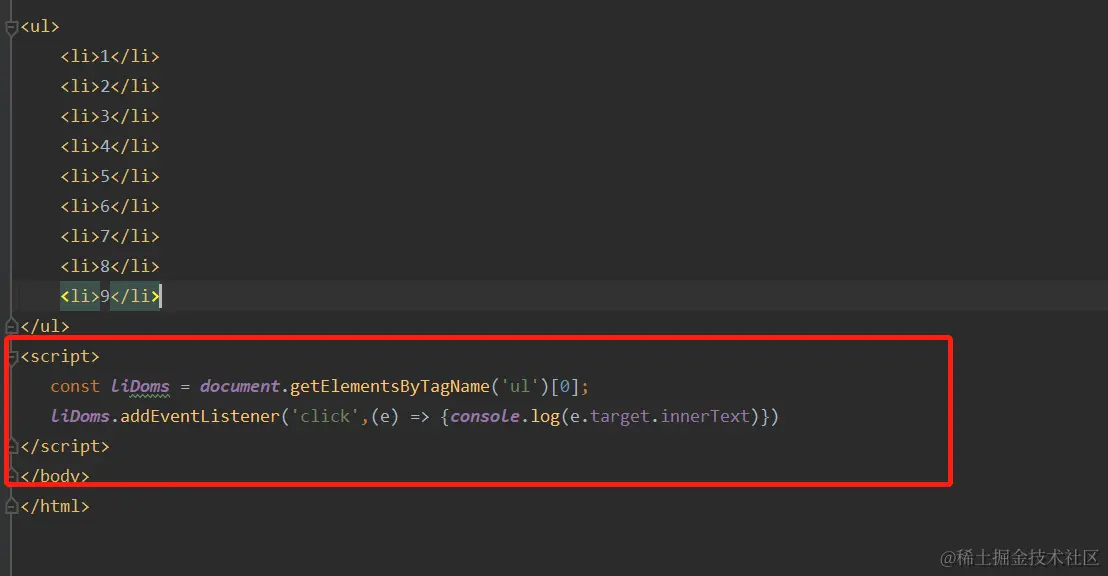Click liDoms before addEventListener
Screen dimensions: 1108x576
point(80,416)
